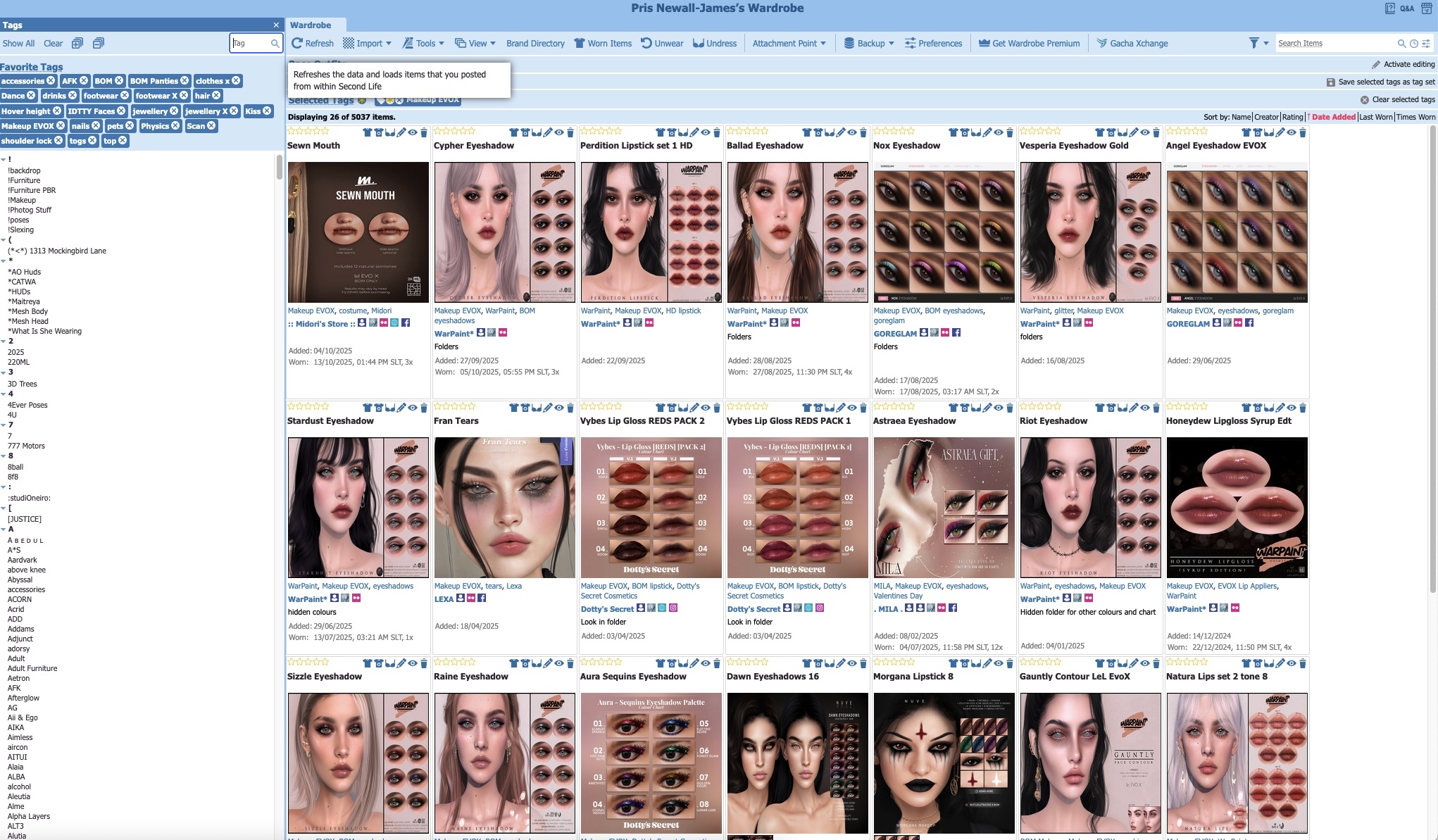Screen dimensions: 1438x840
Task: Toggle eye icon on Fran Tears item
Action: 559,408
